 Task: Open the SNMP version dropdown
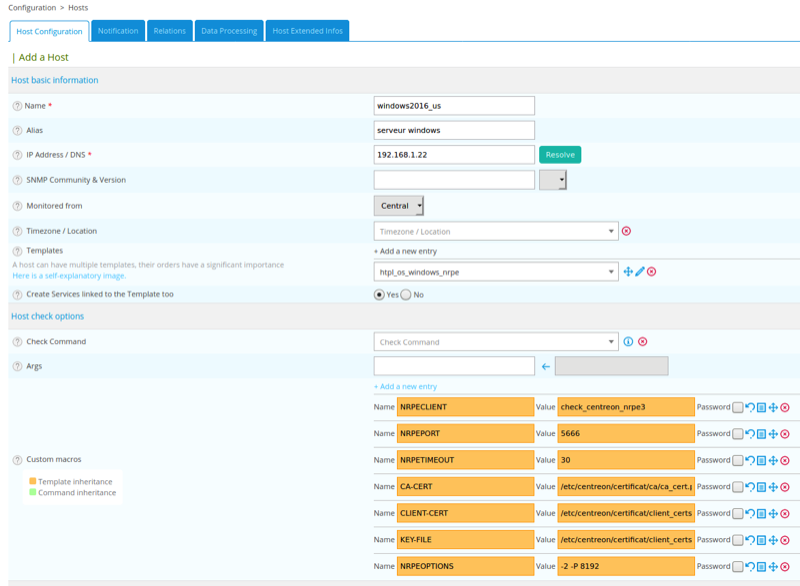tap(553, 180)
